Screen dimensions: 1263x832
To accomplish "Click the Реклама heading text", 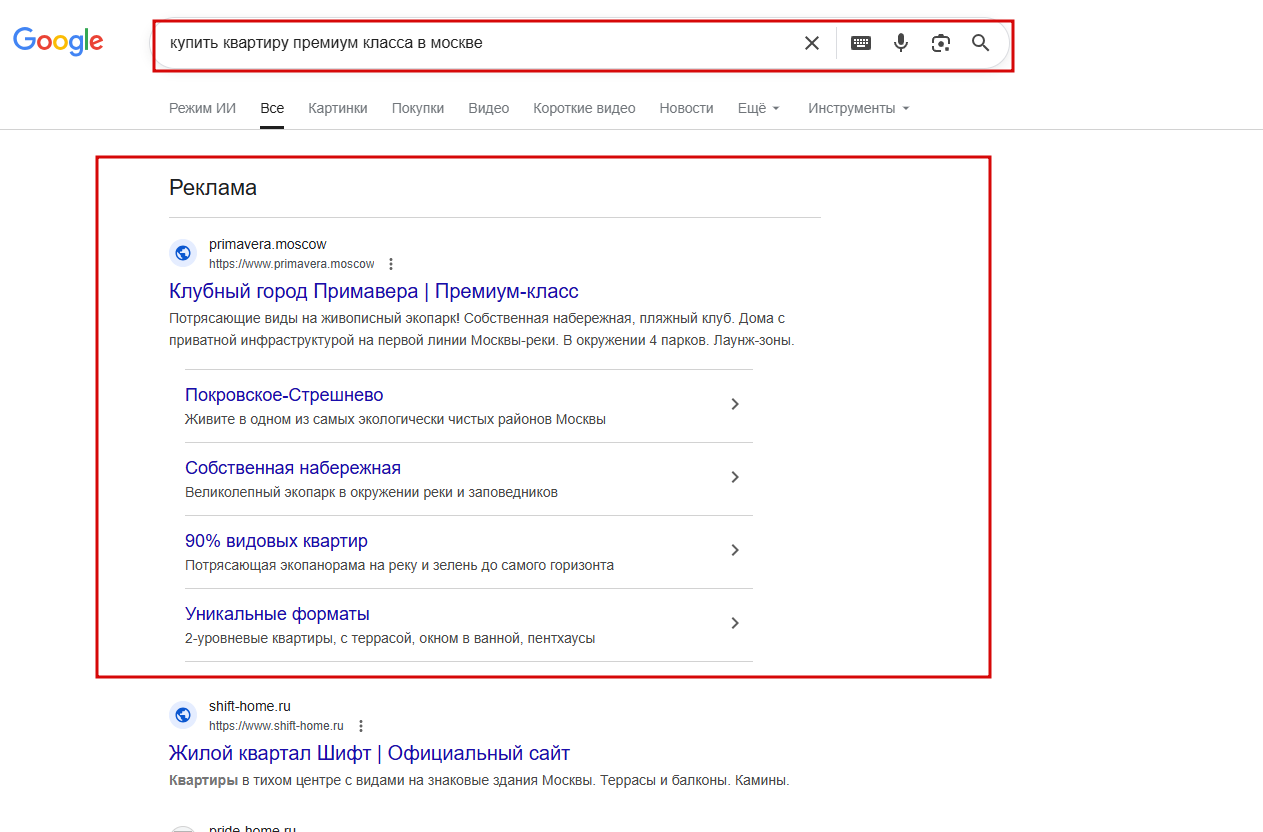I will pyautogui.click(x=213, y=187).
